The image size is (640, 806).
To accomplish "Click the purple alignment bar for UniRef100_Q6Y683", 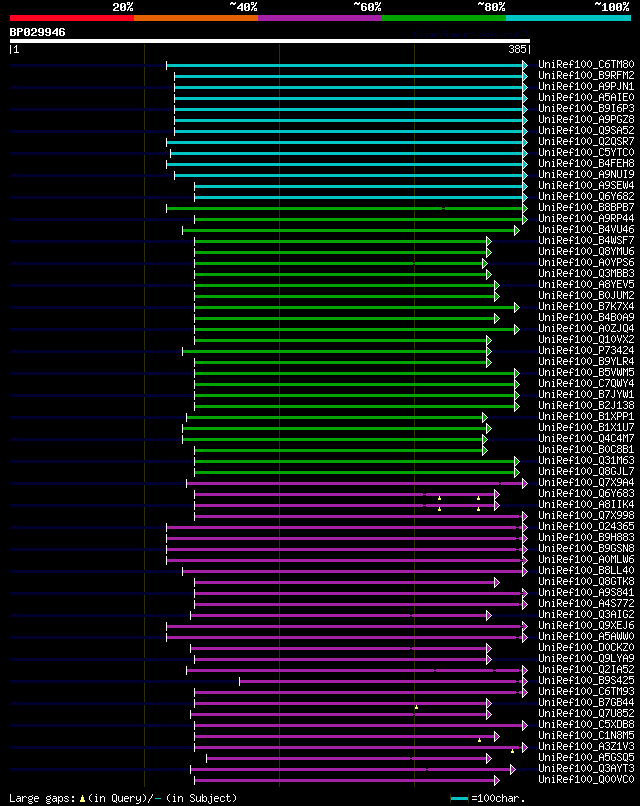I will point(344,494).
